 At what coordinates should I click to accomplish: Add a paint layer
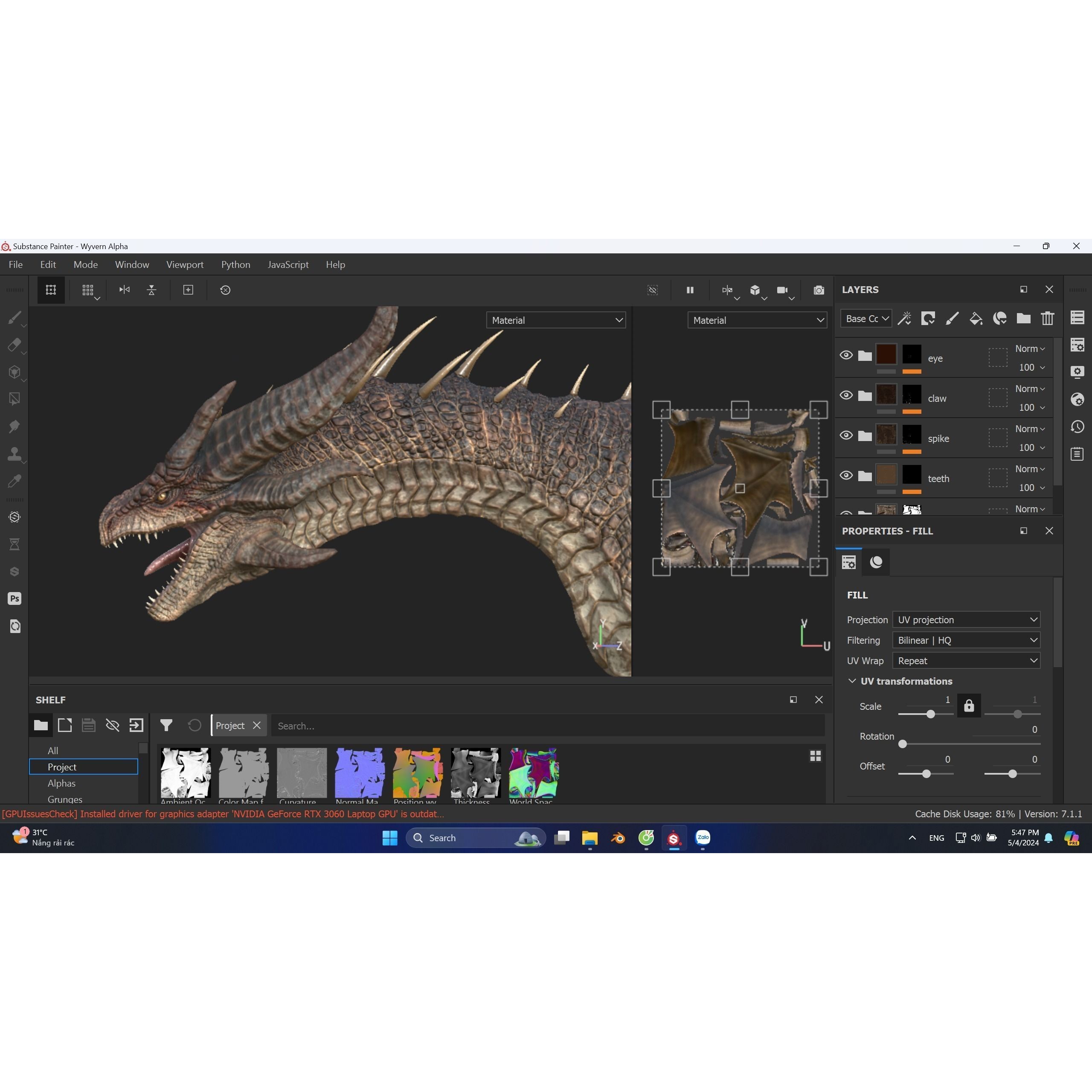pyautogui.click(x=953, y=318)
